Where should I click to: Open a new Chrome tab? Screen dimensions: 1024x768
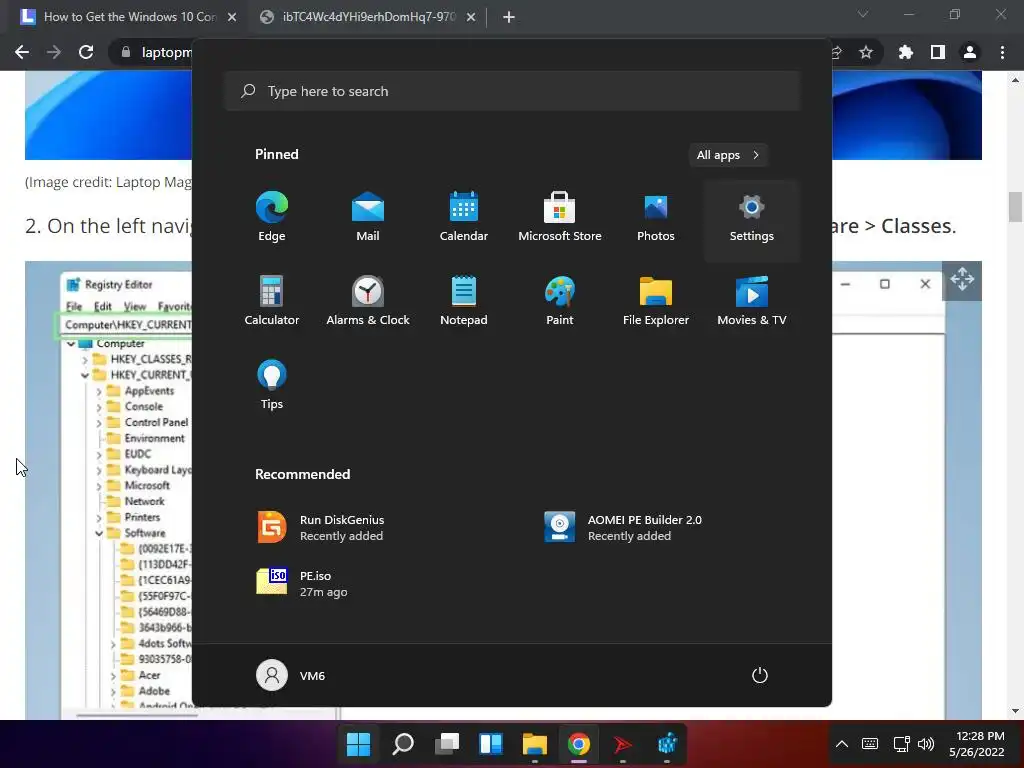pos(509,18)
